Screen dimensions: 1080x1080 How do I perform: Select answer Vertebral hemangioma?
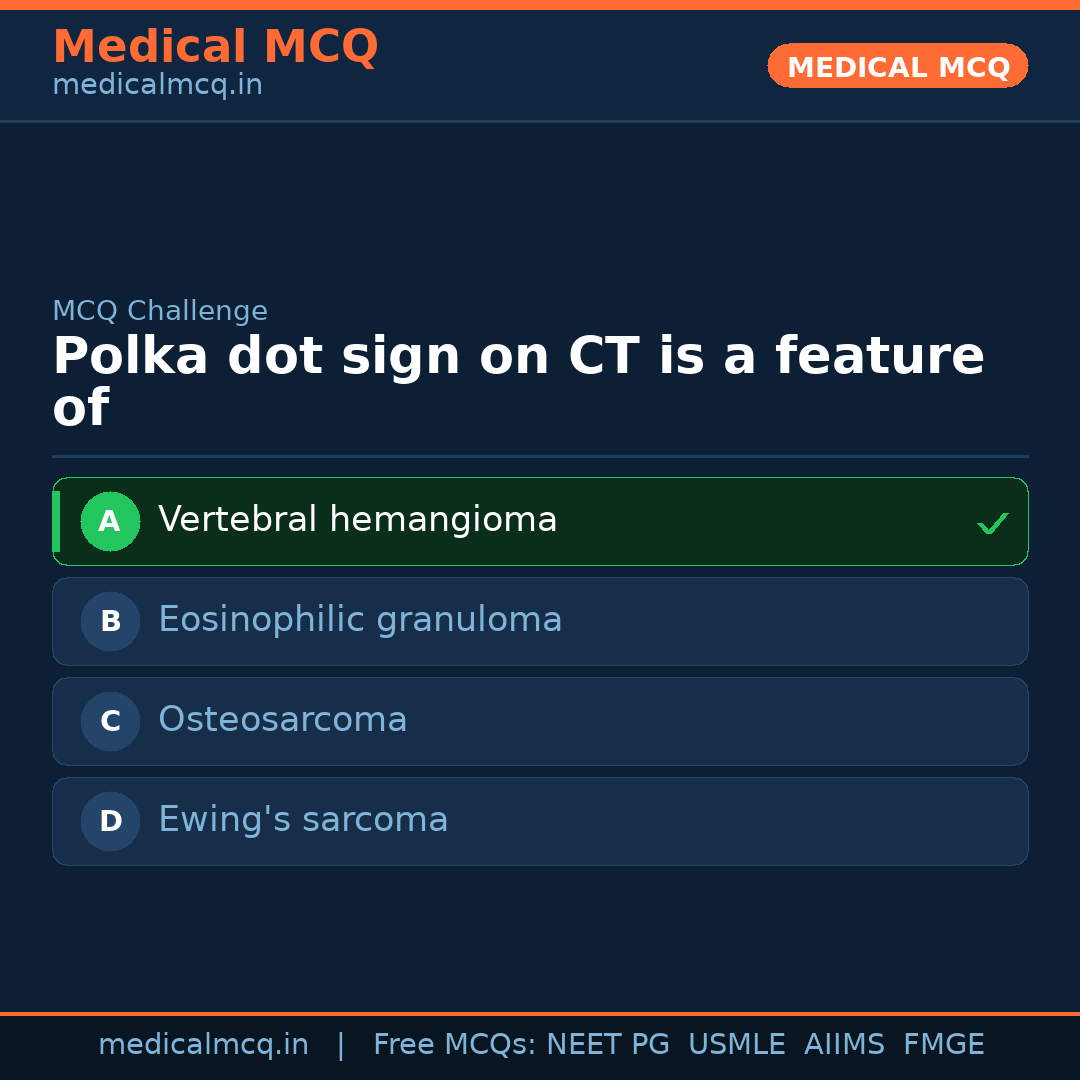coord(357,520)
